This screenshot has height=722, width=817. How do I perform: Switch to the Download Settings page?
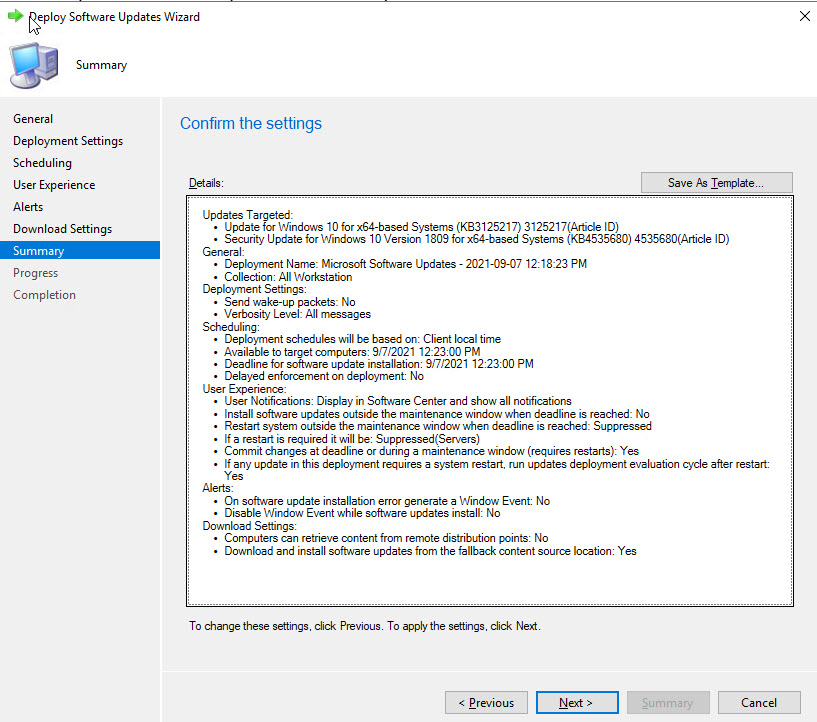coord(62,229)
